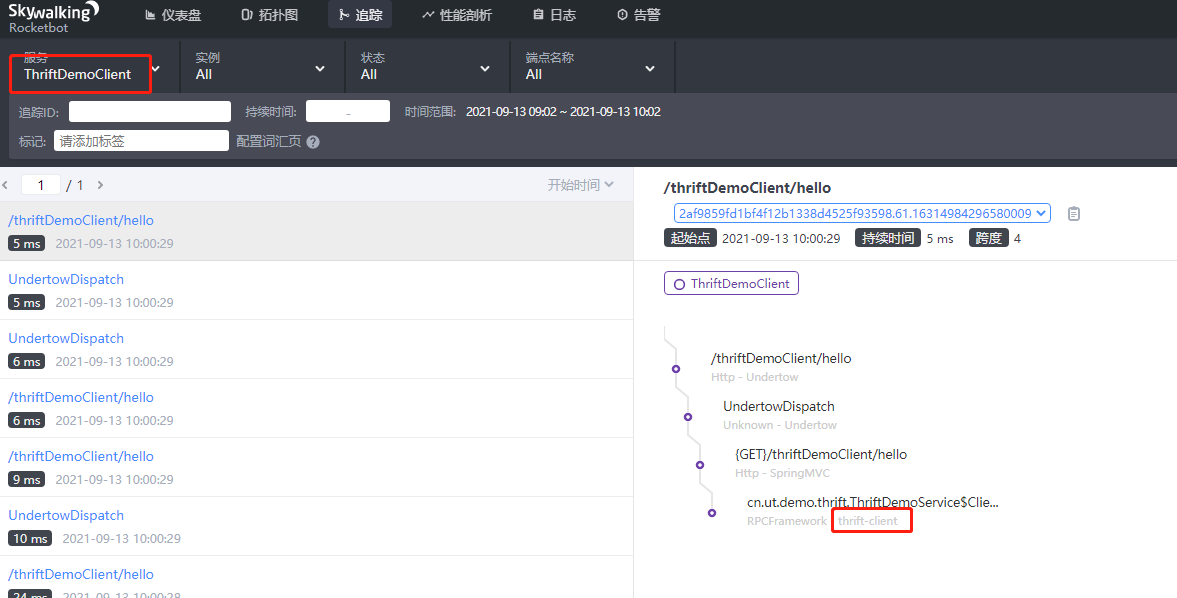Open the first UndertowDispatch trace link
The height and width of the screenshot is (598, 1177).
click(x=66, y=279)
